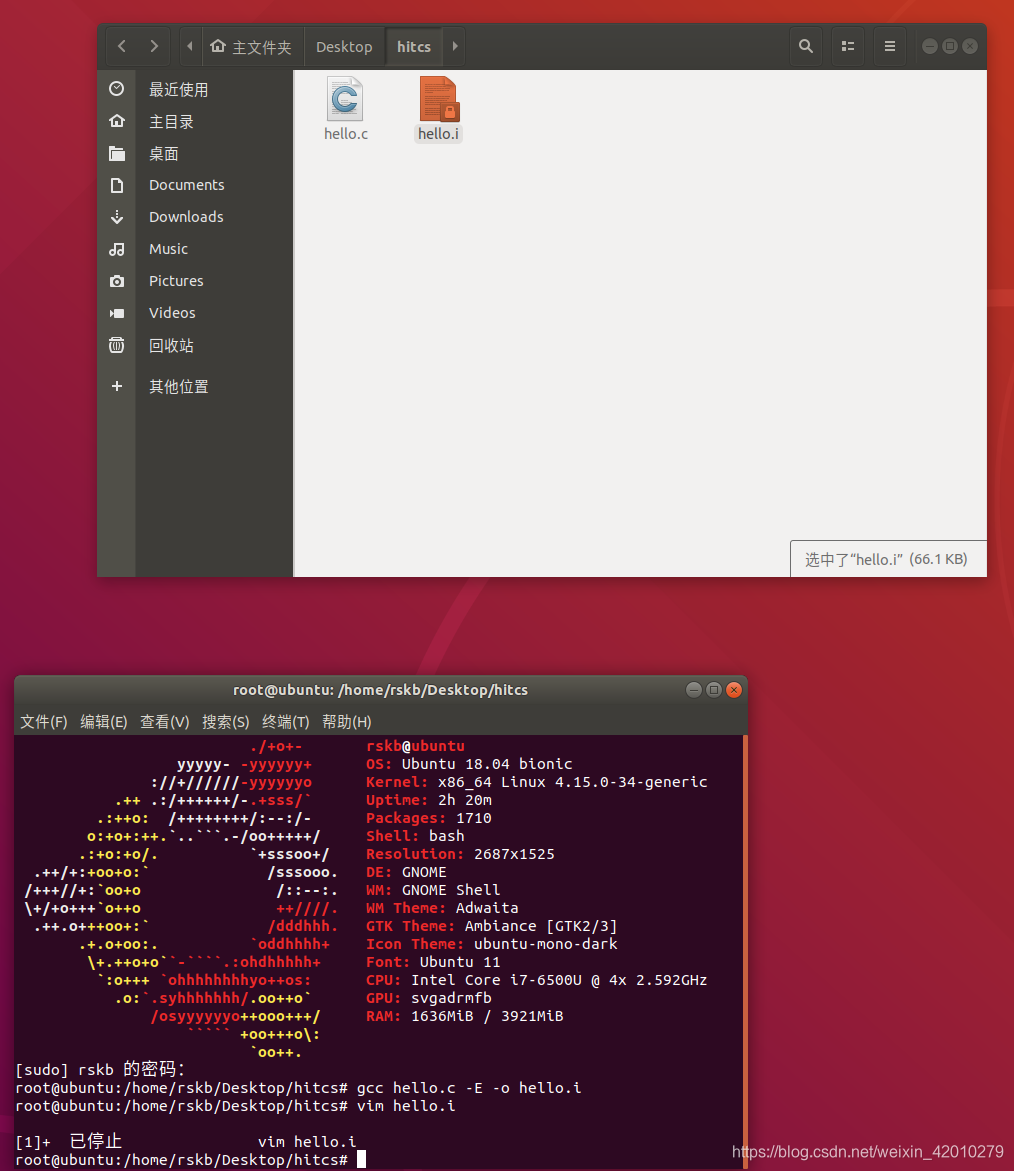This screenshot has height=1171, width=1014.
Task: Toggle list view in file manager
Action: 847,46
